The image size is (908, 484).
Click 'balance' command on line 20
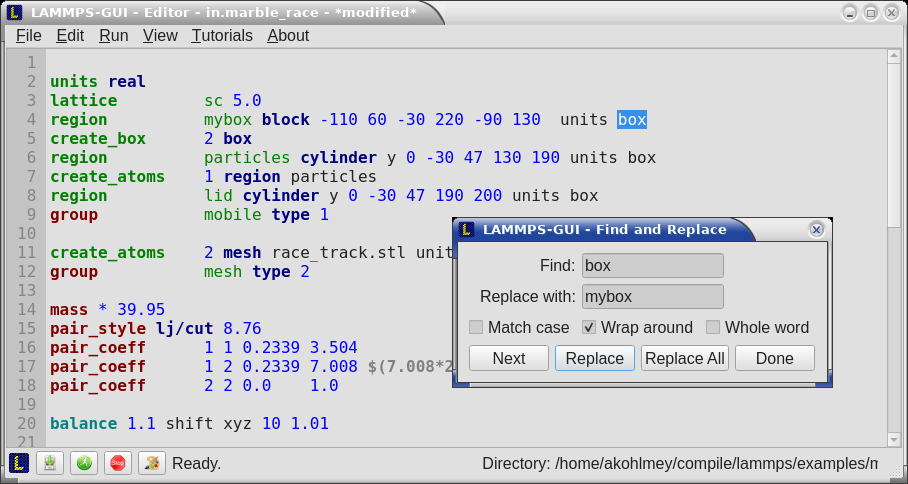84,424
